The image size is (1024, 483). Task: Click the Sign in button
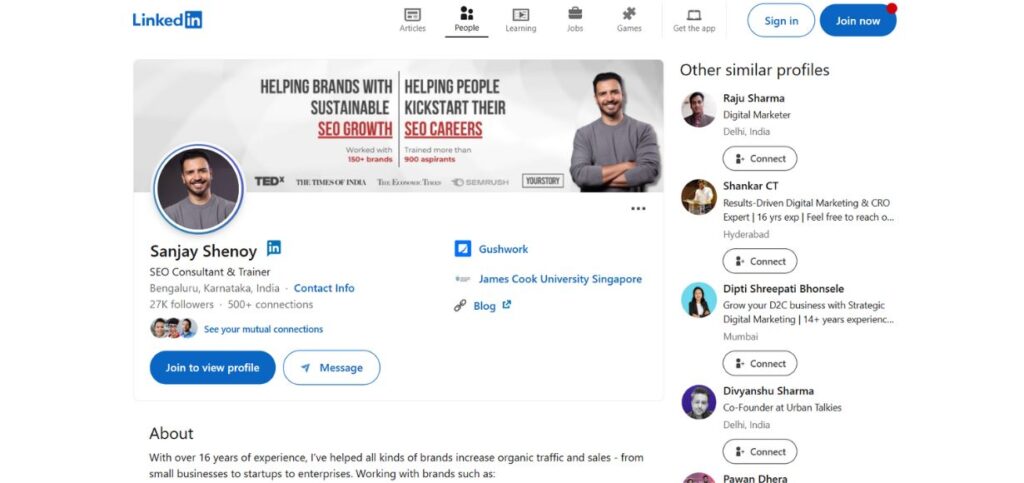pyautogui.click(x=781, y=20)
